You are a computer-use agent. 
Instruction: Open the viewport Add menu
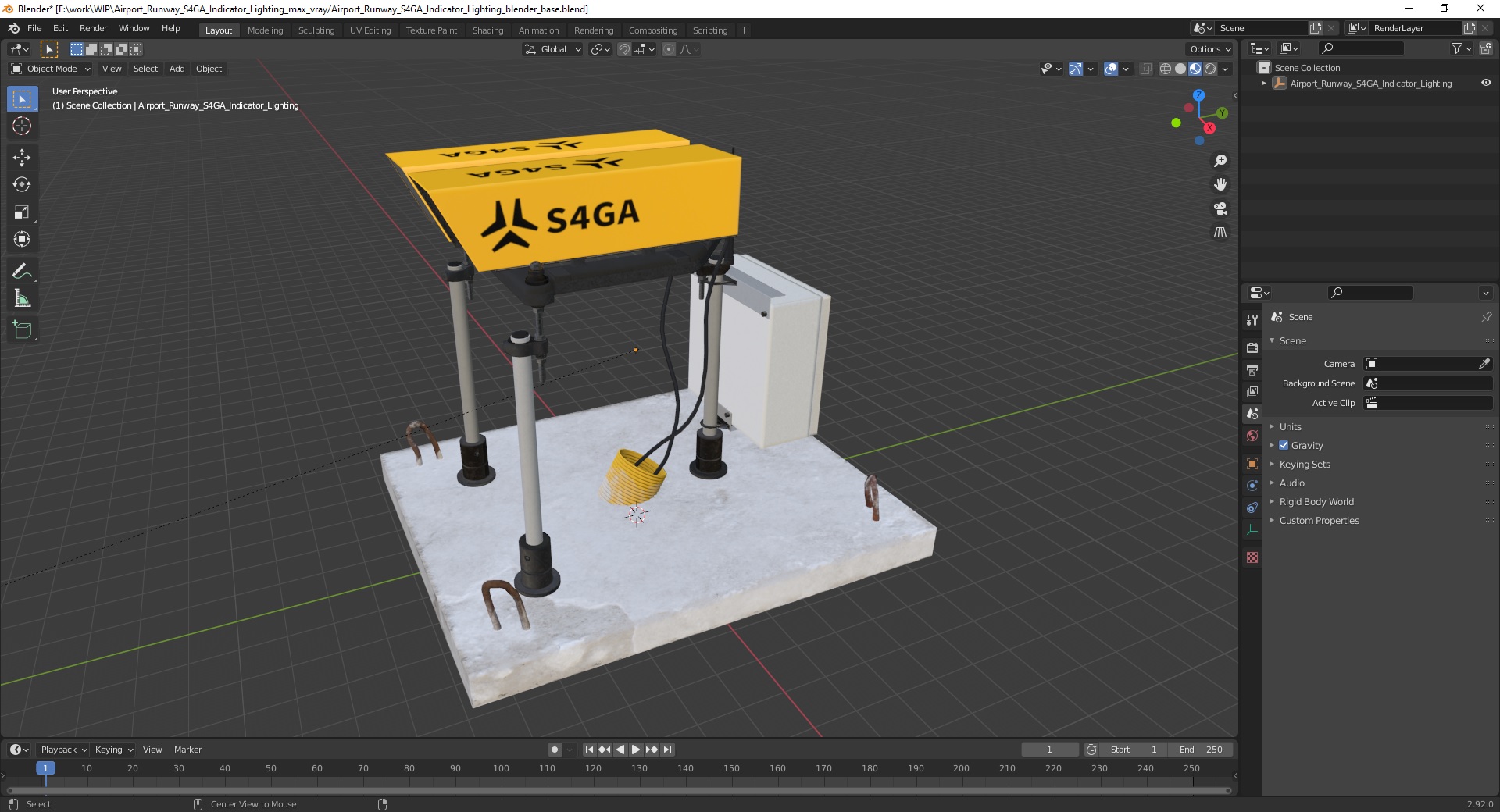click(177, 69)
